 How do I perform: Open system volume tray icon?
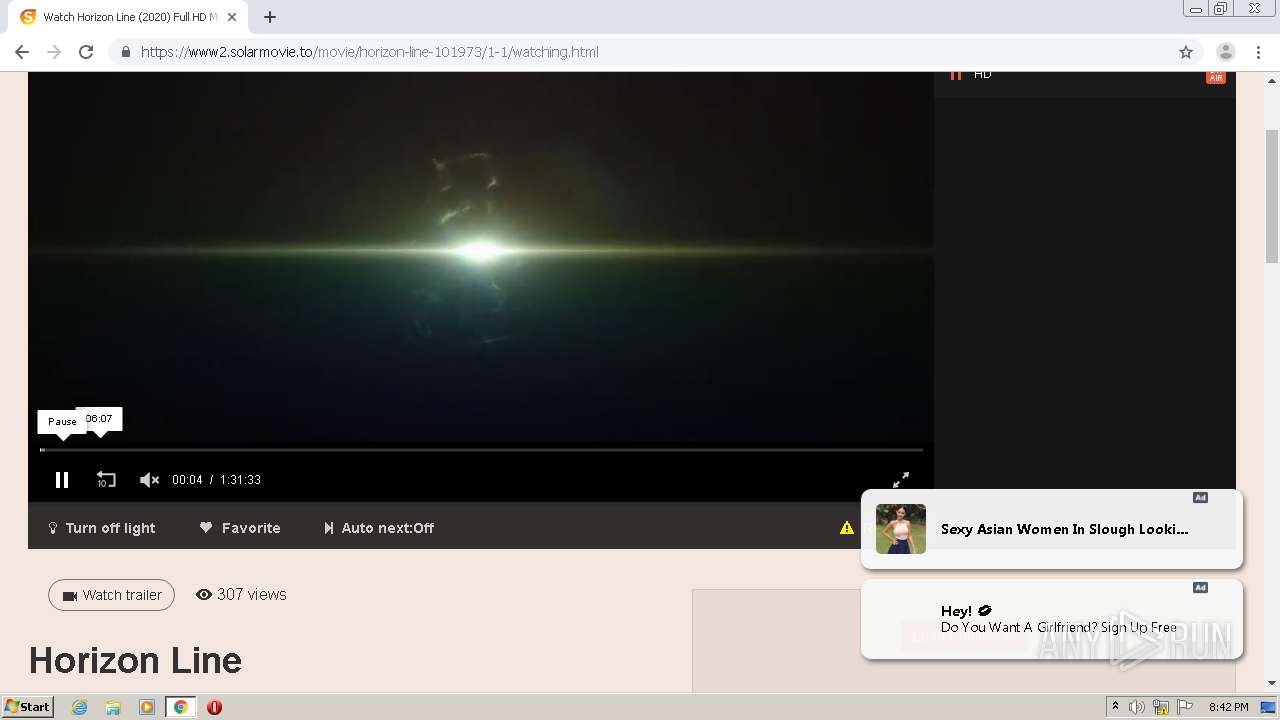coord(1137,707)
